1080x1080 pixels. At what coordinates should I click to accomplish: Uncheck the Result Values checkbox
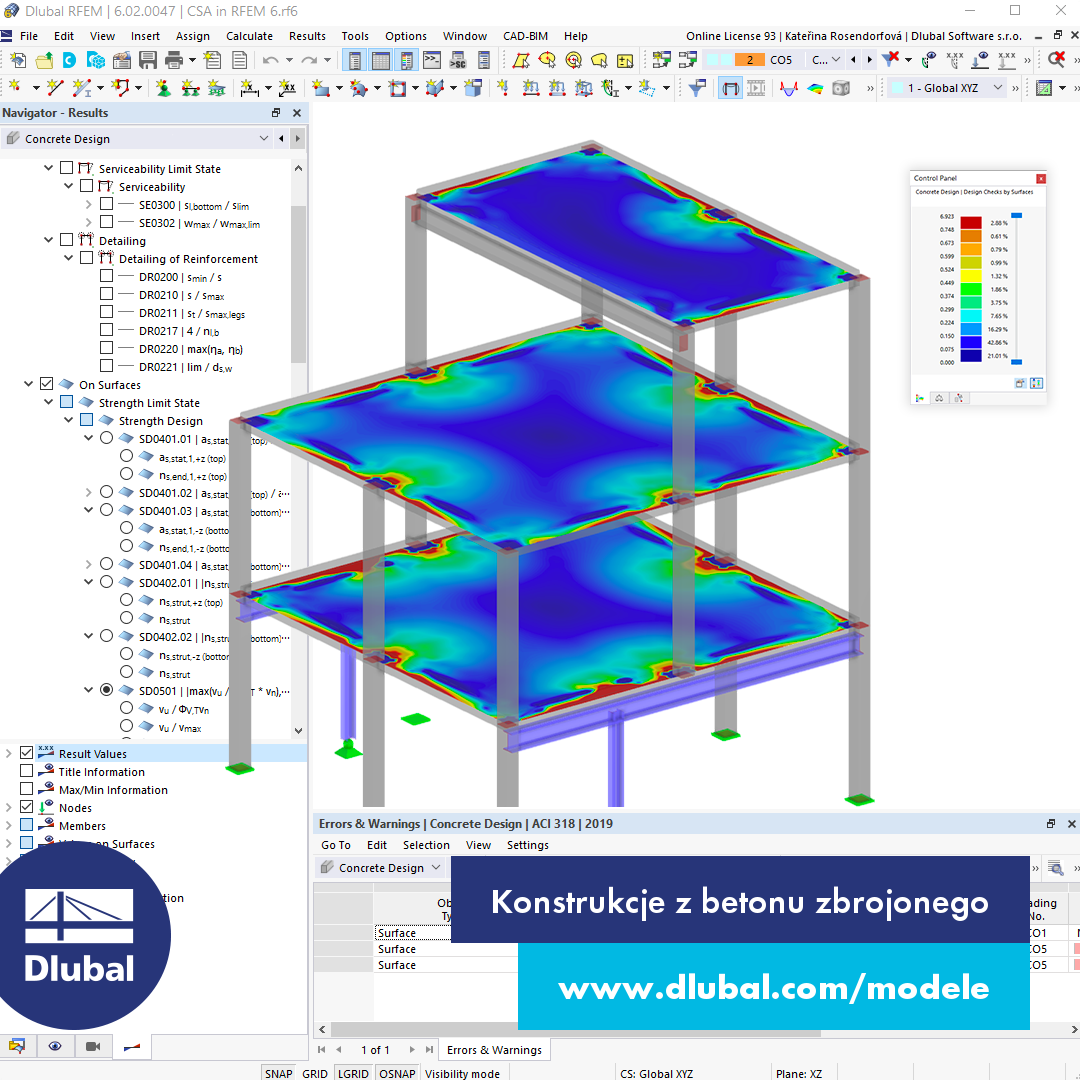click(27, 753)
